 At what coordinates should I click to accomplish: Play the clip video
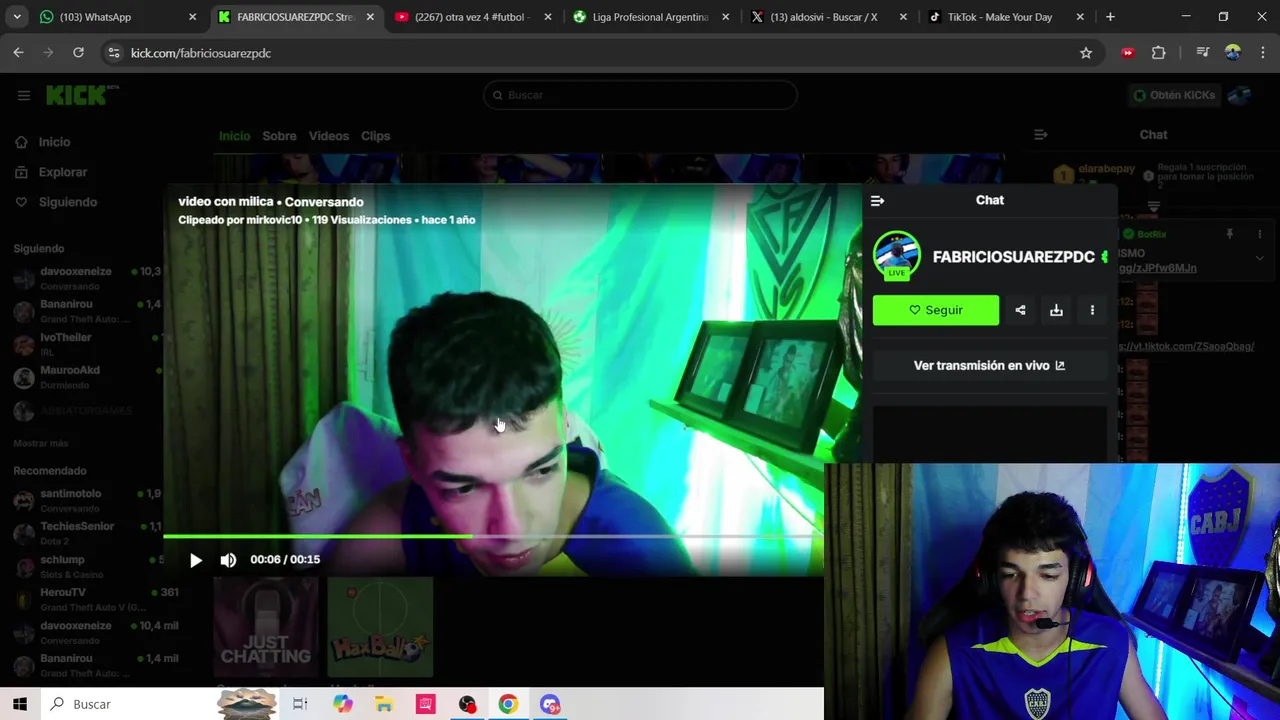(196, 560)
